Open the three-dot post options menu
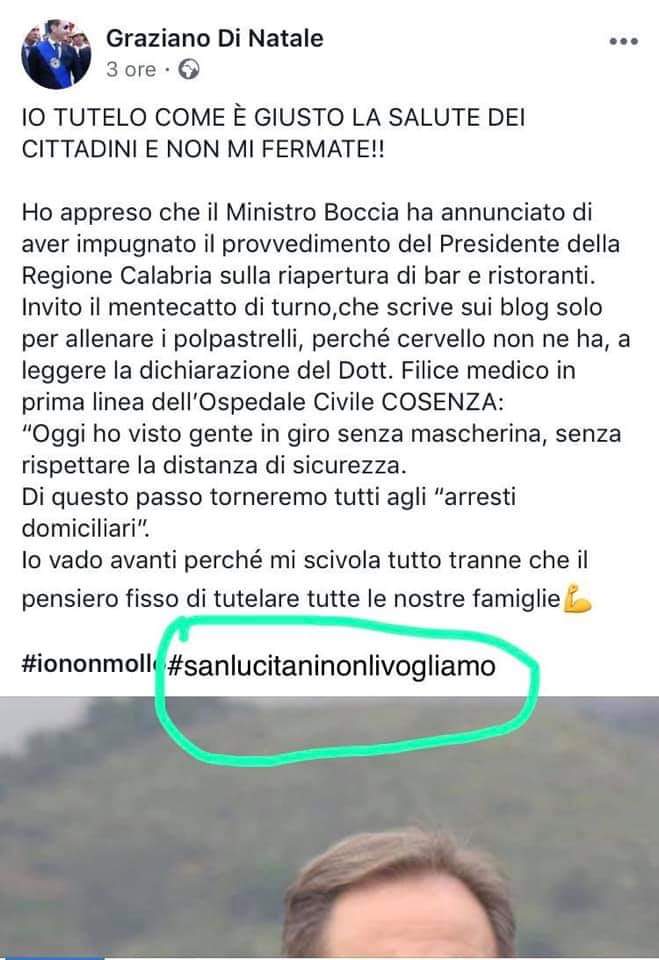Image resolution: width=659 pixels, height=960 pixels. click(623, 42)
